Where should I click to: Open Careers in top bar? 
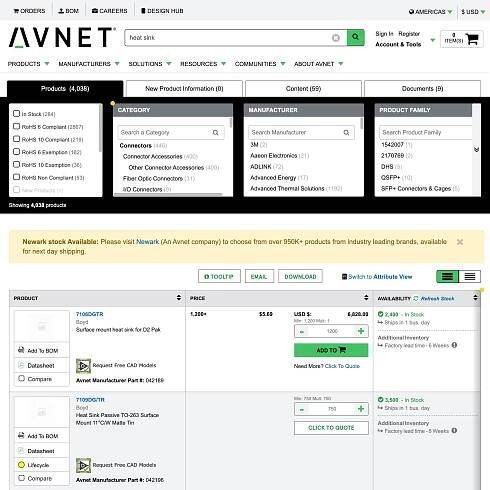coord(109,11)
